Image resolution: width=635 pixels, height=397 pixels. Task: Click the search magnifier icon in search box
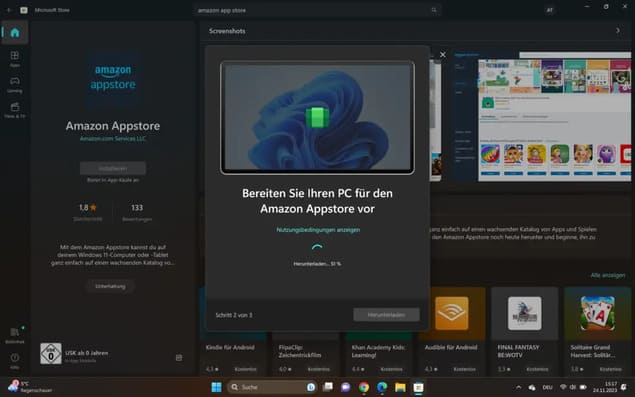(434, 10)
